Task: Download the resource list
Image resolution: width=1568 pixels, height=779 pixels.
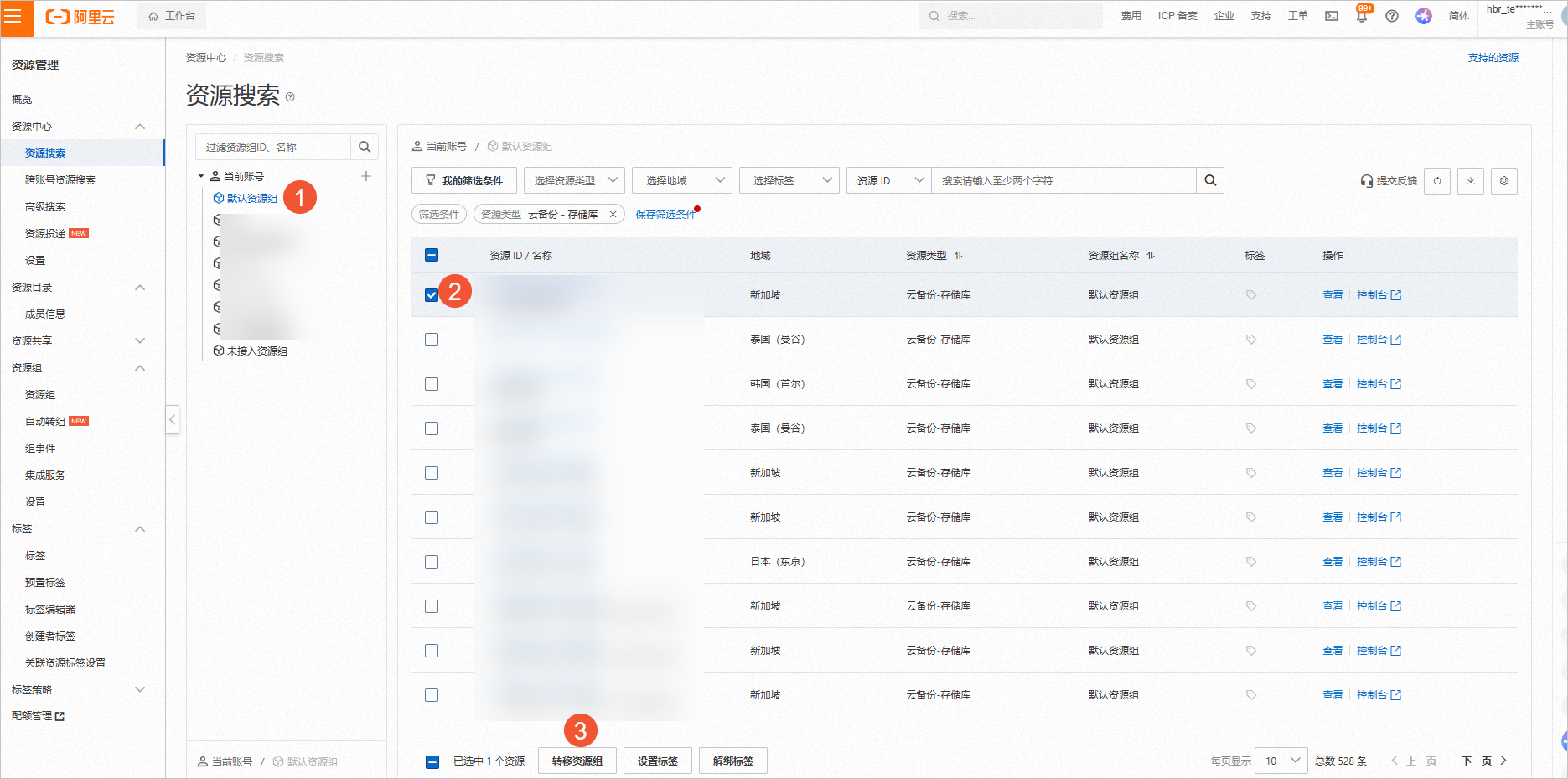Action: coord(1471,180)
